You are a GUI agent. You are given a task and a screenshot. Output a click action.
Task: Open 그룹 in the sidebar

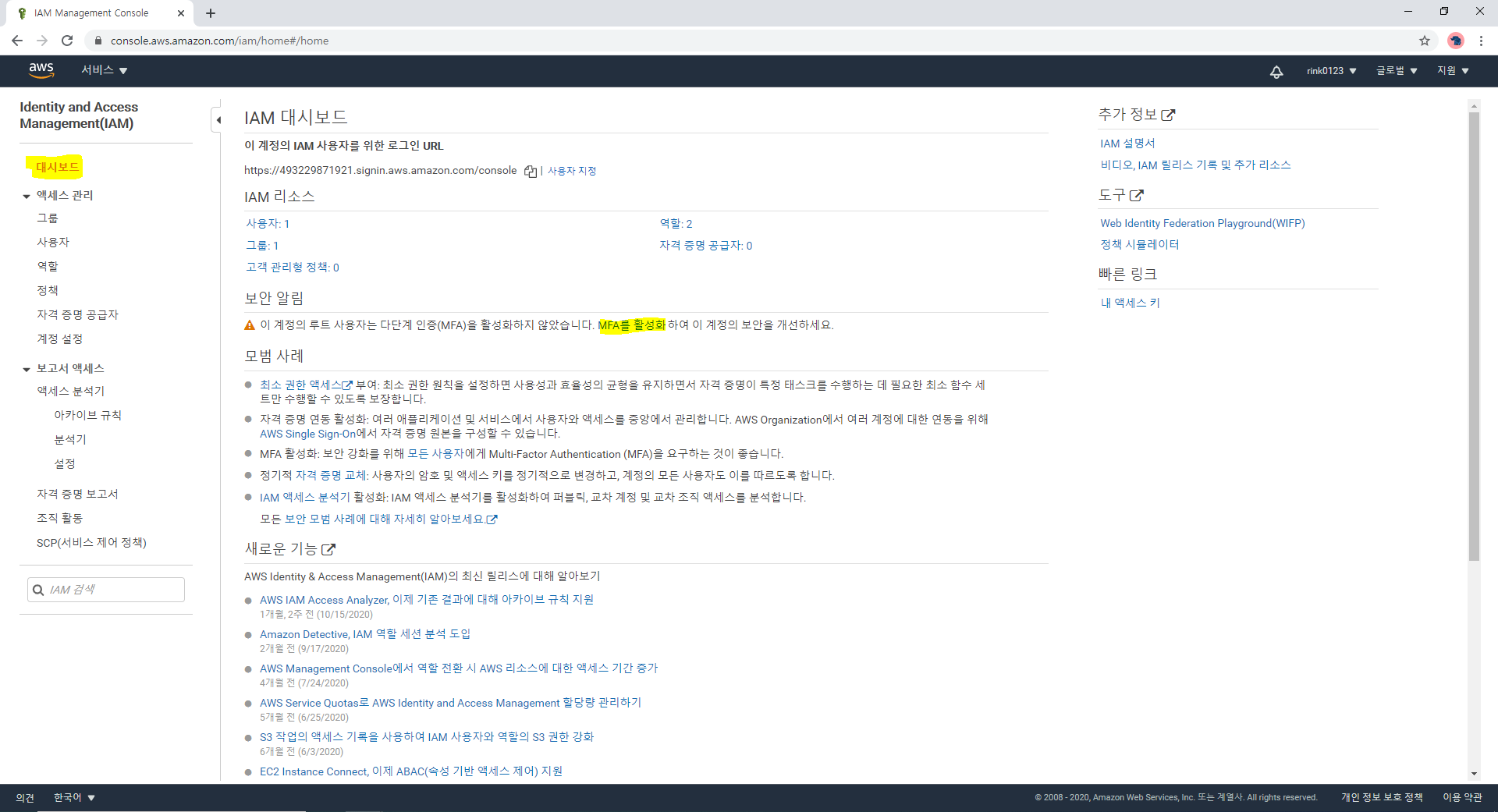point(48,218)
